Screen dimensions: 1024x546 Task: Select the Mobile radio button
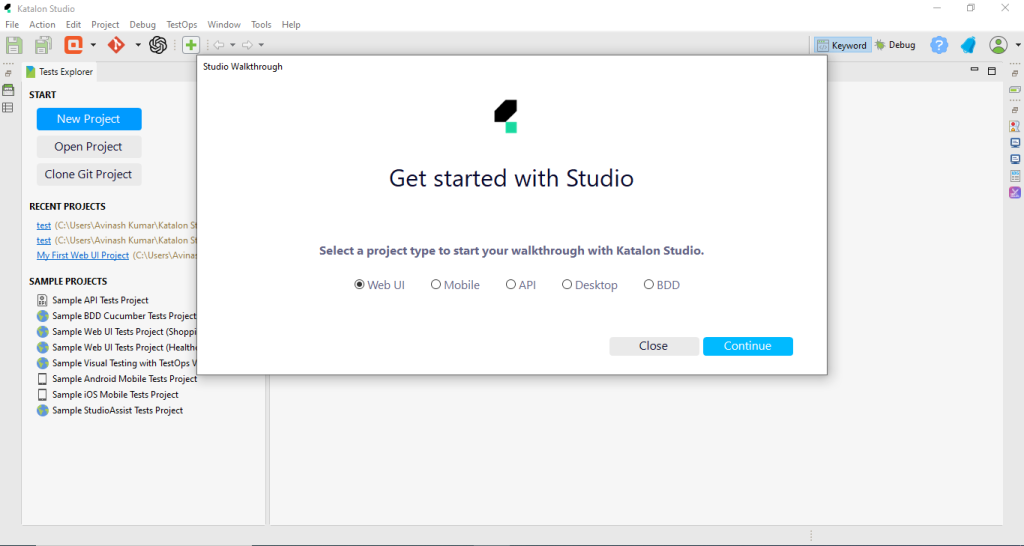tap(436, 285)
